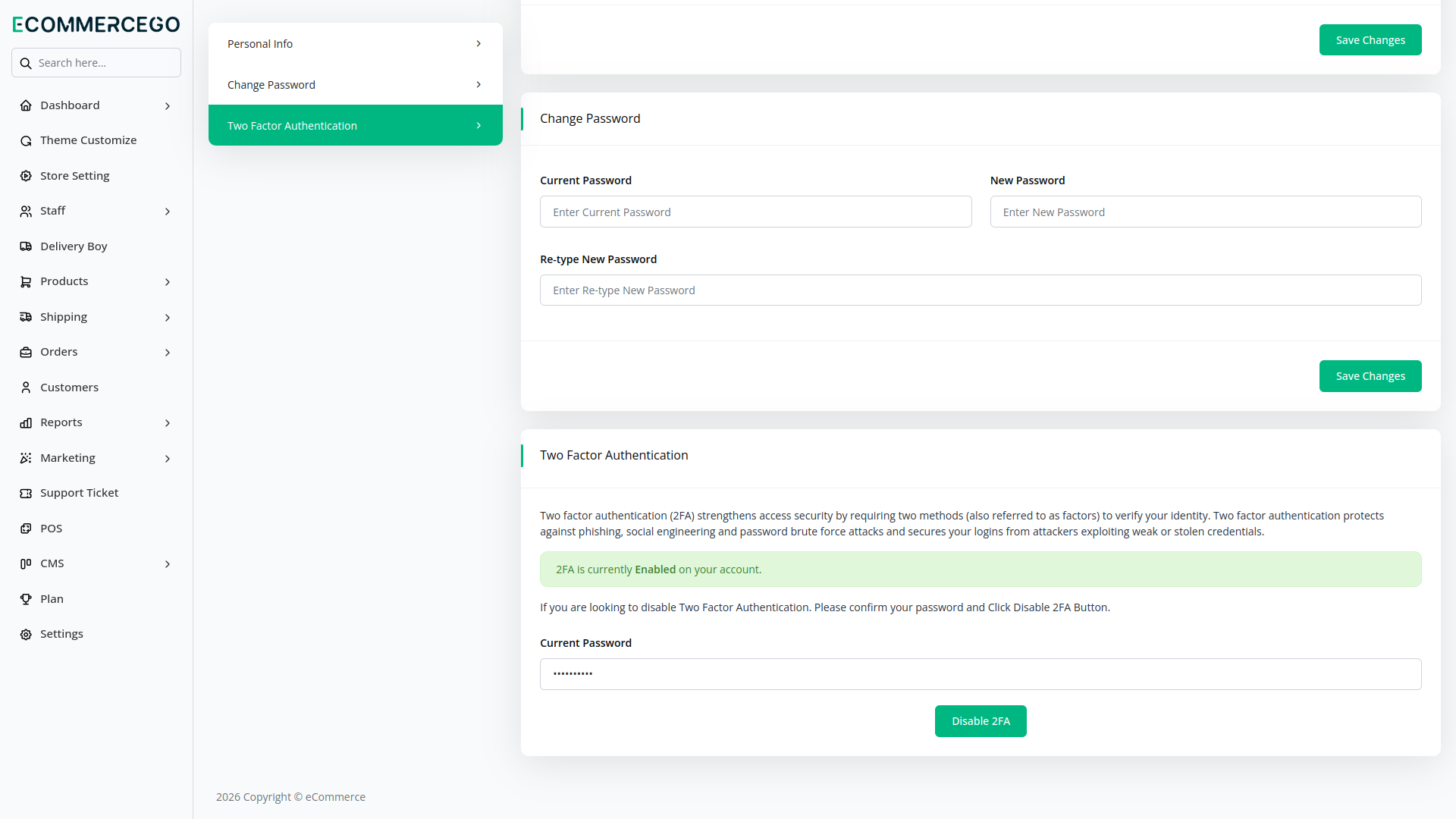
Task: Open the Support Ticket menu item
Action: pyautogui.click(x=96, y=493)
